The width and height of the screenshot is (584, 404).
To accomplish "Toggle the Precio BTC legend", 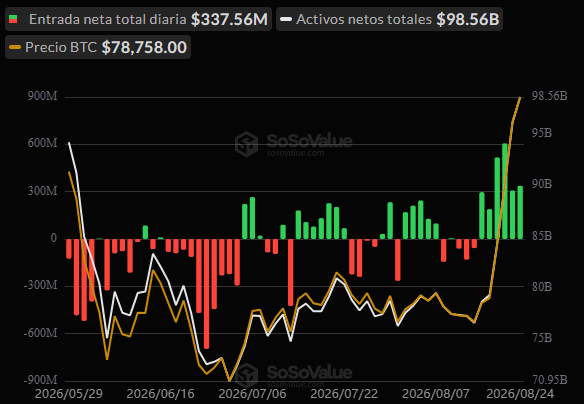I will coord(98,47).
